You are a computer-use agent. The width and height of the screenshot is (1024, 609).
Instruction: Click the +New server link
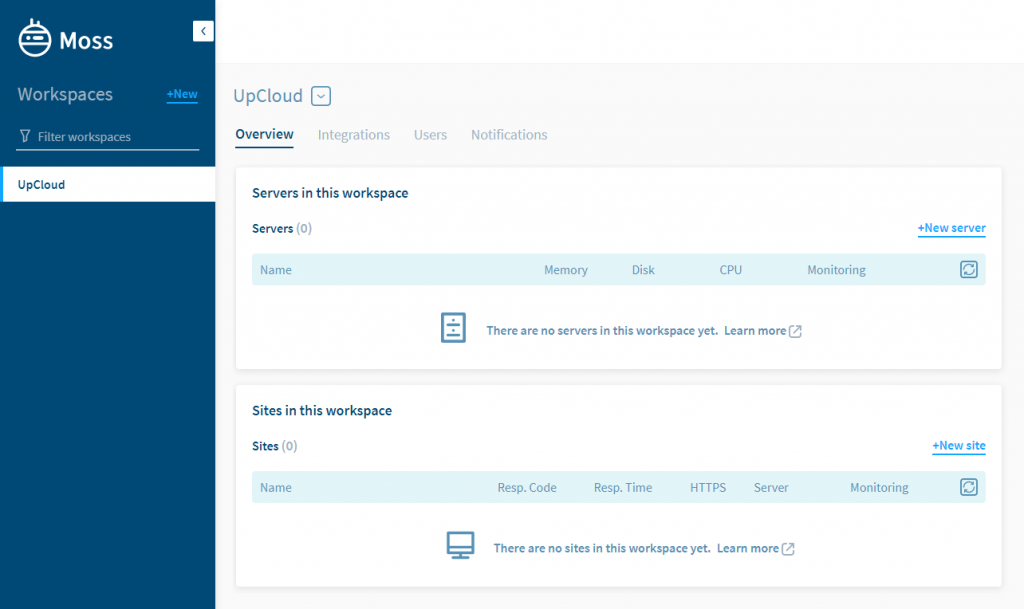pyautogui.click(x=951, y=228)
